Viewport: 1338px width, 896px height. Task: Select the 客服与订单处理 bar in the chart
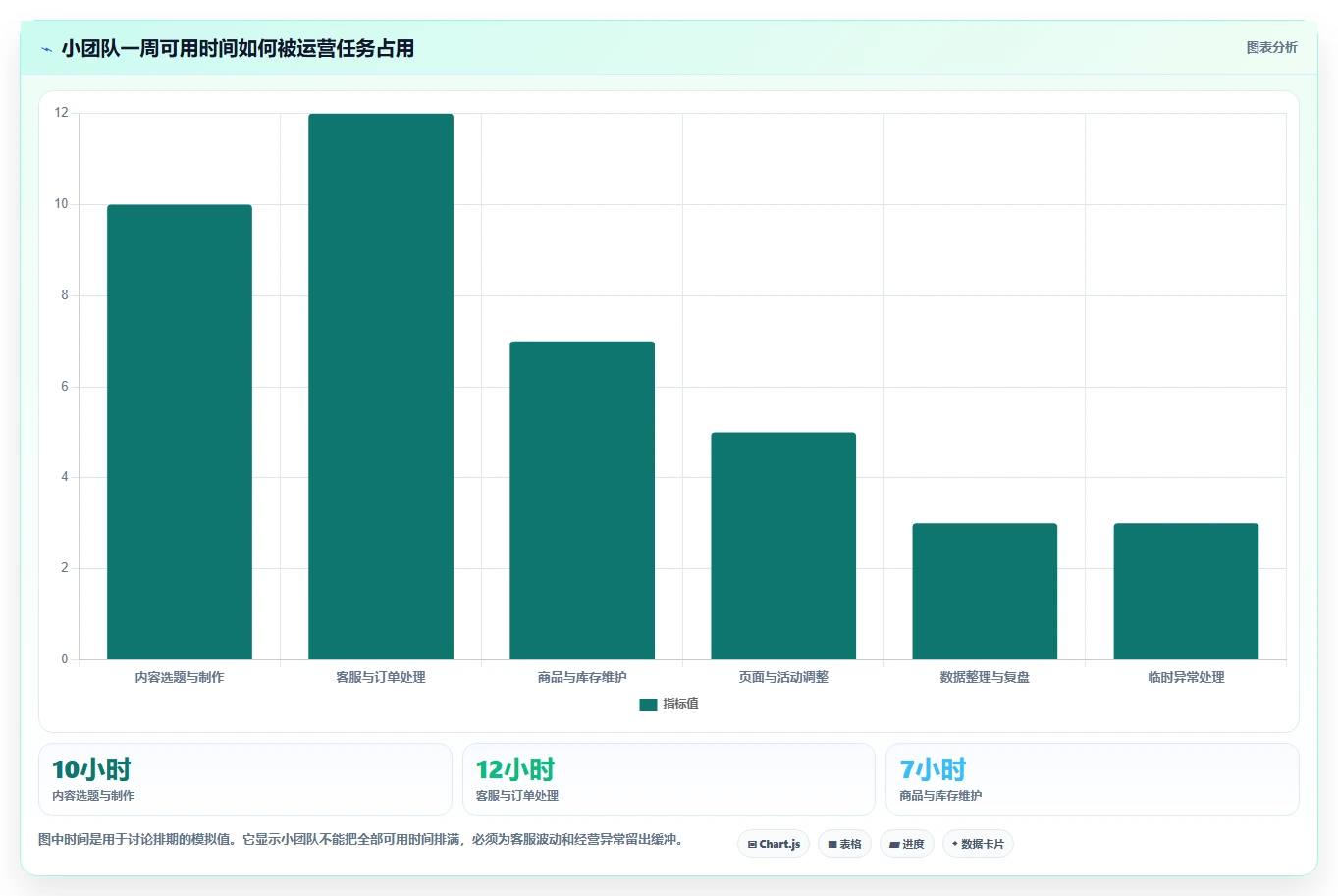(381, 387)
